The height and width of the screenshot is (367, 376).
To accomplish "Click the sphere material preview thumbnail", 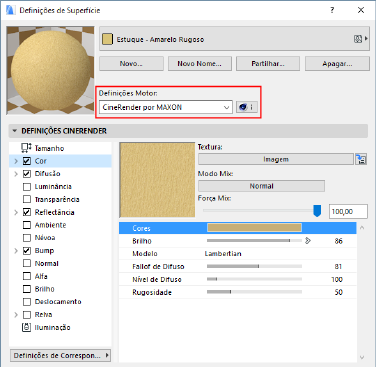I will pyautogui.click(x=50, y=71).
